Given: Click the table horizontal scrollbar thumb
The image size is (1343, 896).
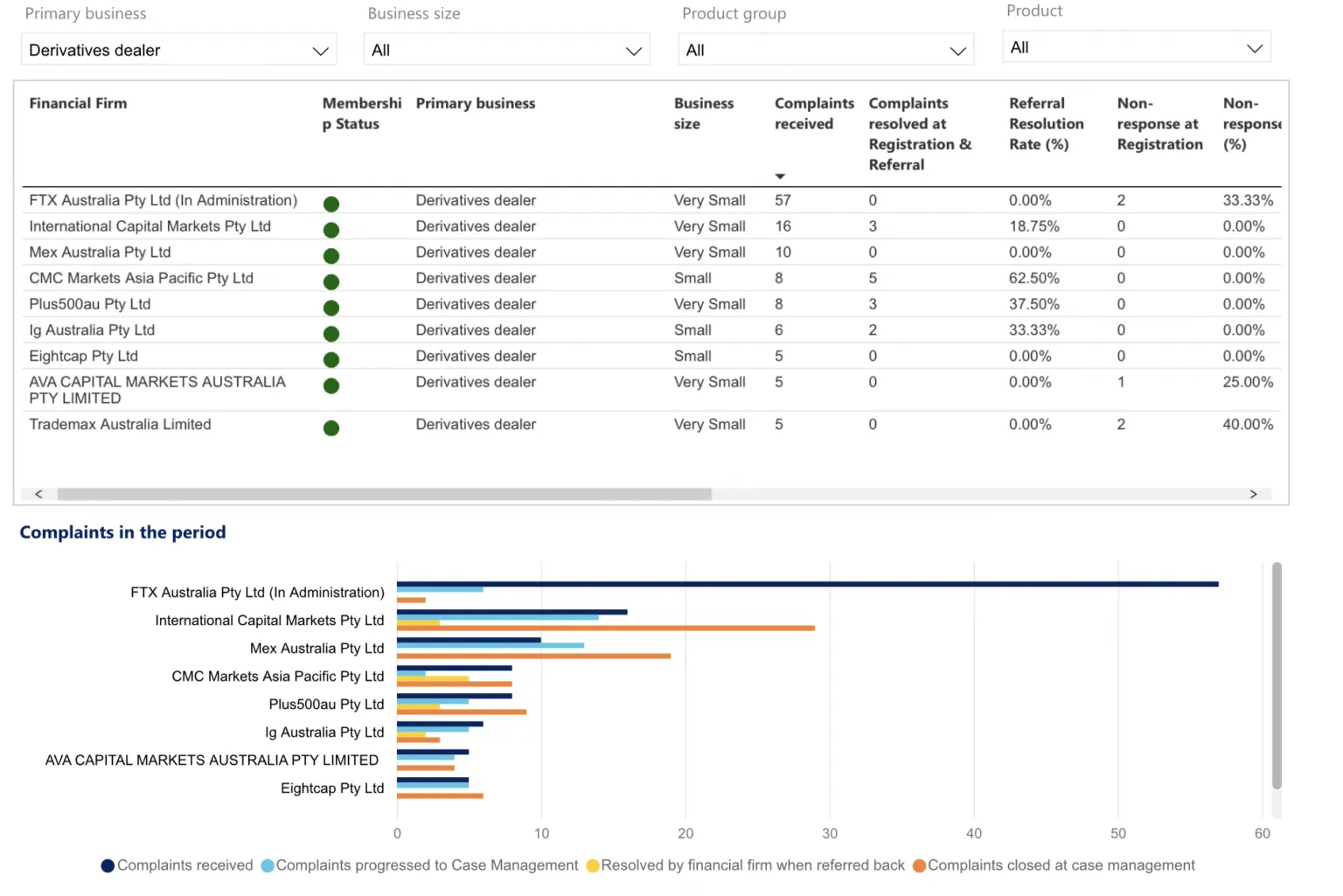Looking at the screenshot, I should [385, 494].
